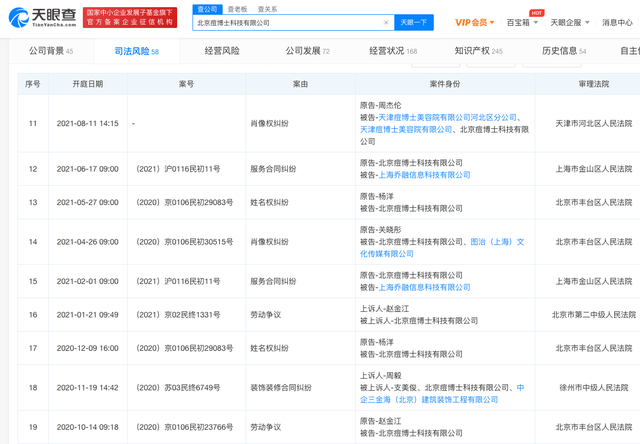The image size is (640, 444).
Task: Click 上海市金山区人民法院 in row 12
Action: click(x=593, y=169)
